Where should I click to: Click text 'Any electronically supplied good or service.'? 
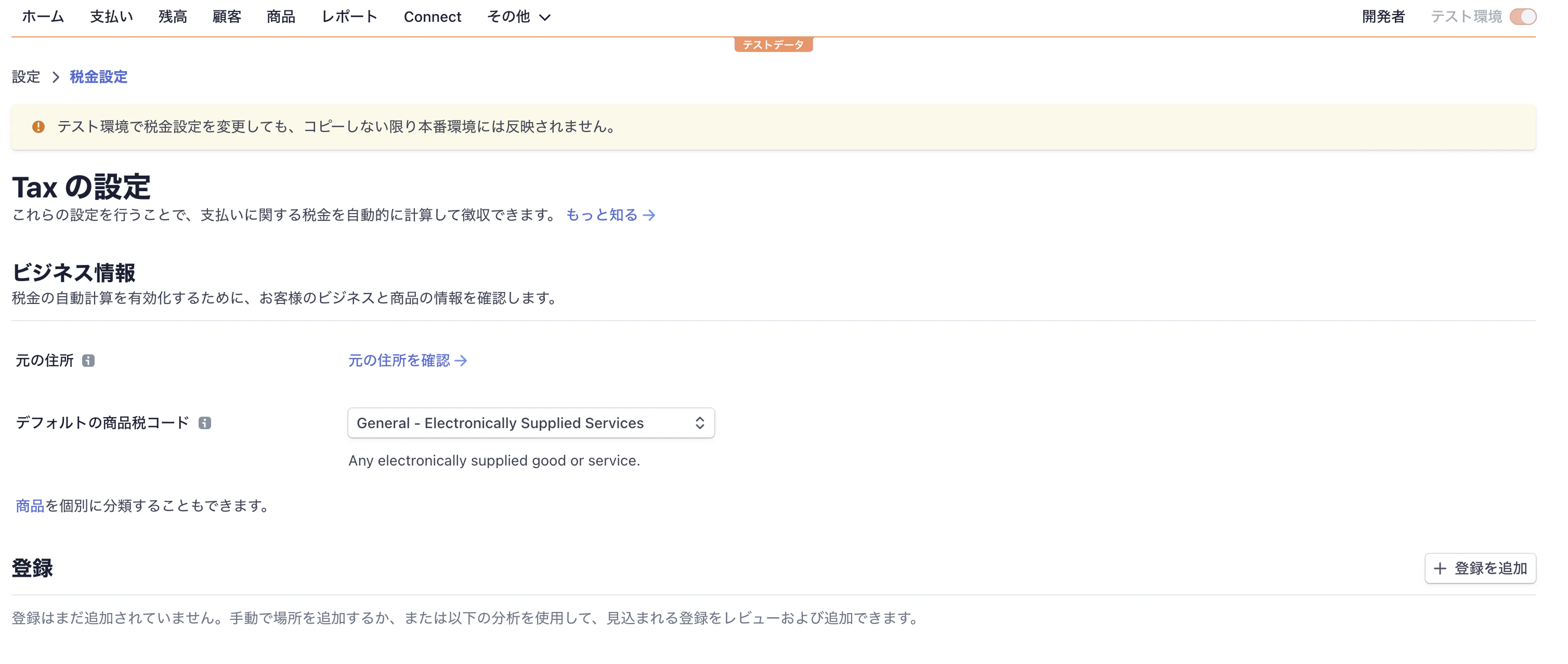click(x=494, y=461)
